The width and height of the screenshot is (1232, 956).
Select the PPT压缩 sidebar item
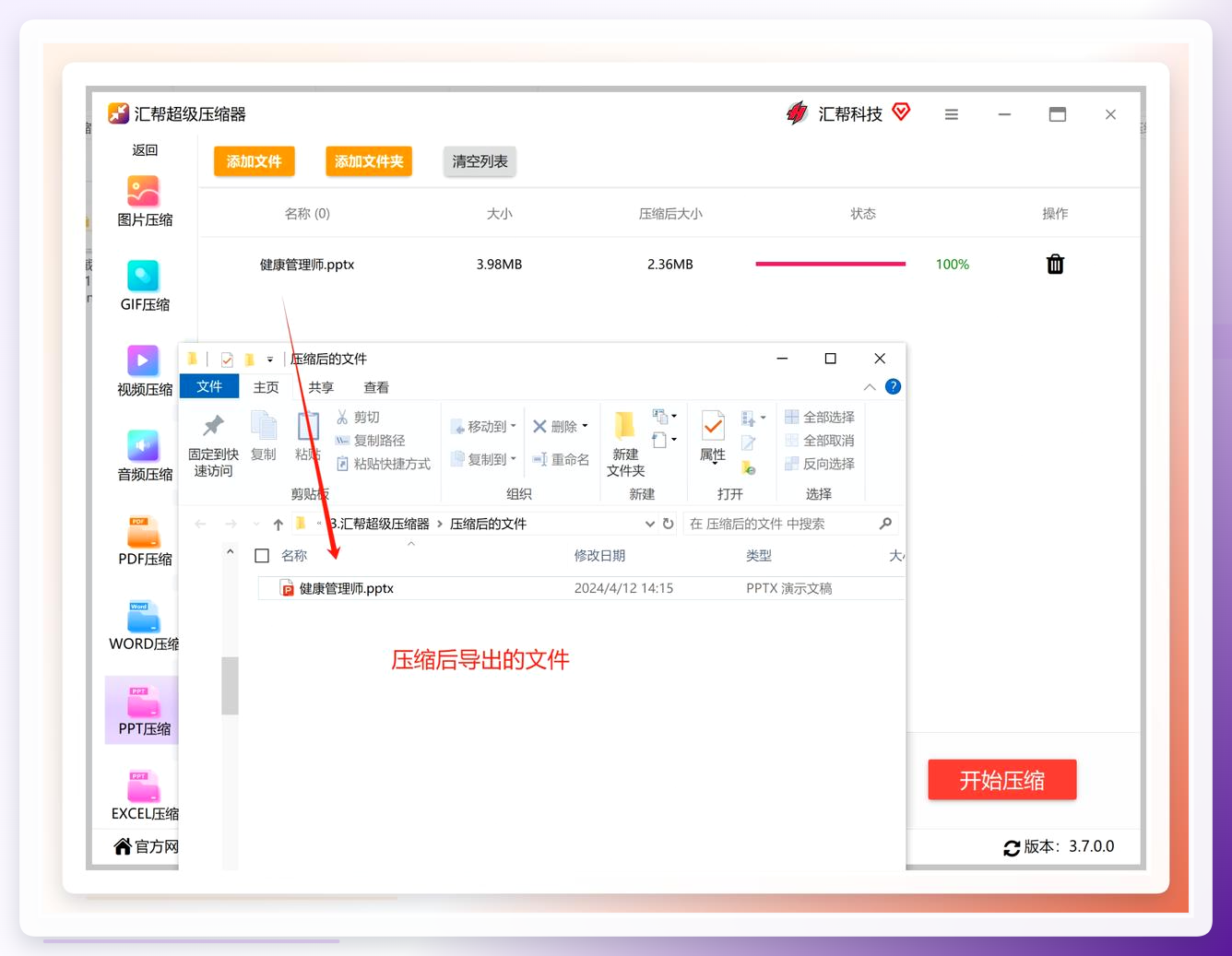tap(142, 710)
